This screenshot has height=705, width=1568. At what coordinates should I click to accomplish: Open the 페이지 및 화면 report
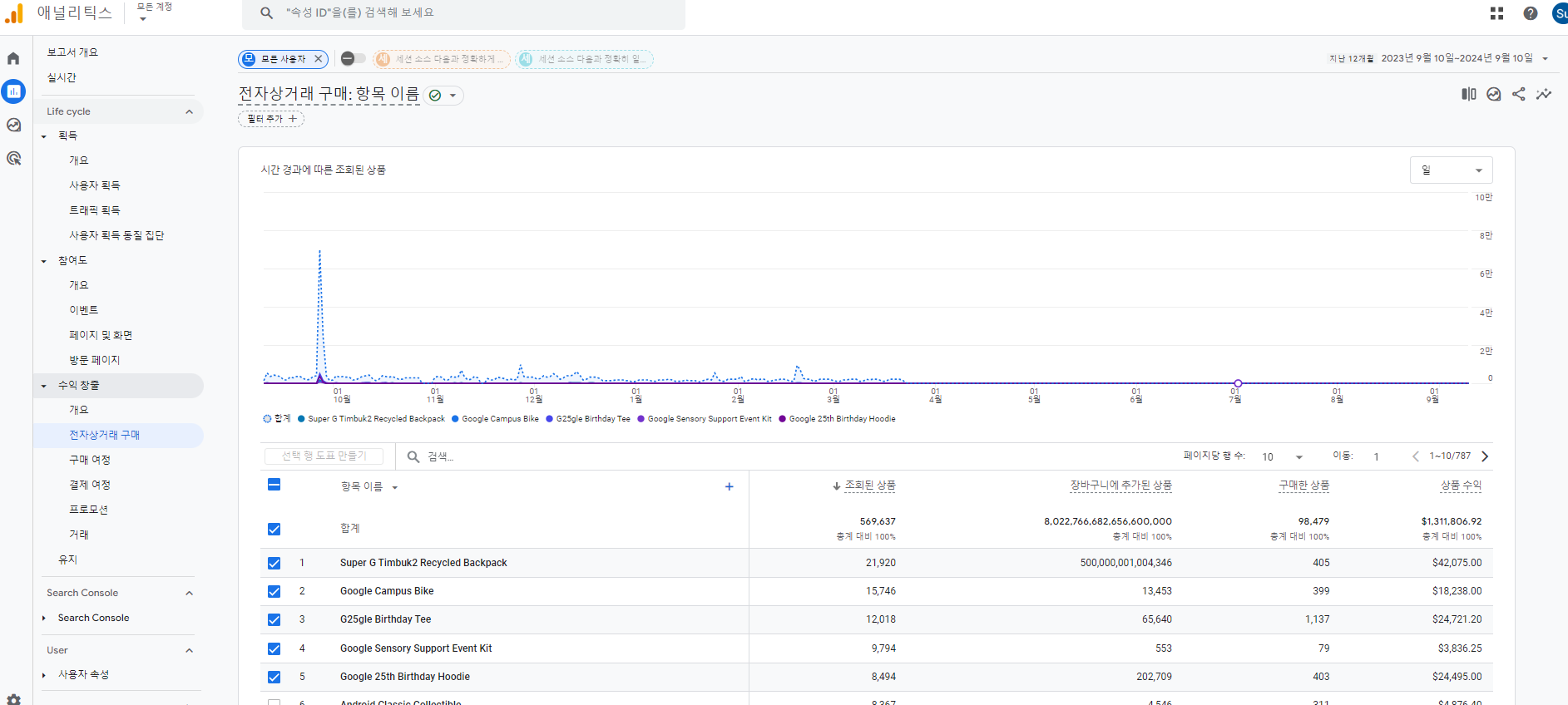coord(101,335)
